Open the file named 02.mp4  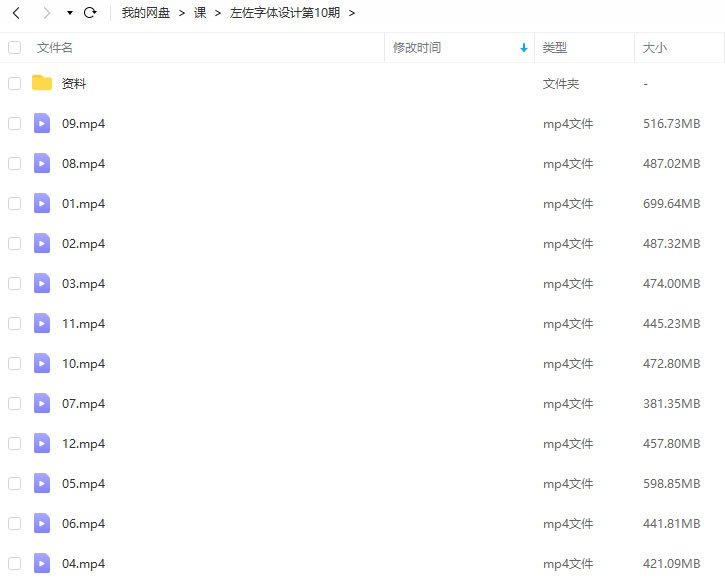click(83, 243)
